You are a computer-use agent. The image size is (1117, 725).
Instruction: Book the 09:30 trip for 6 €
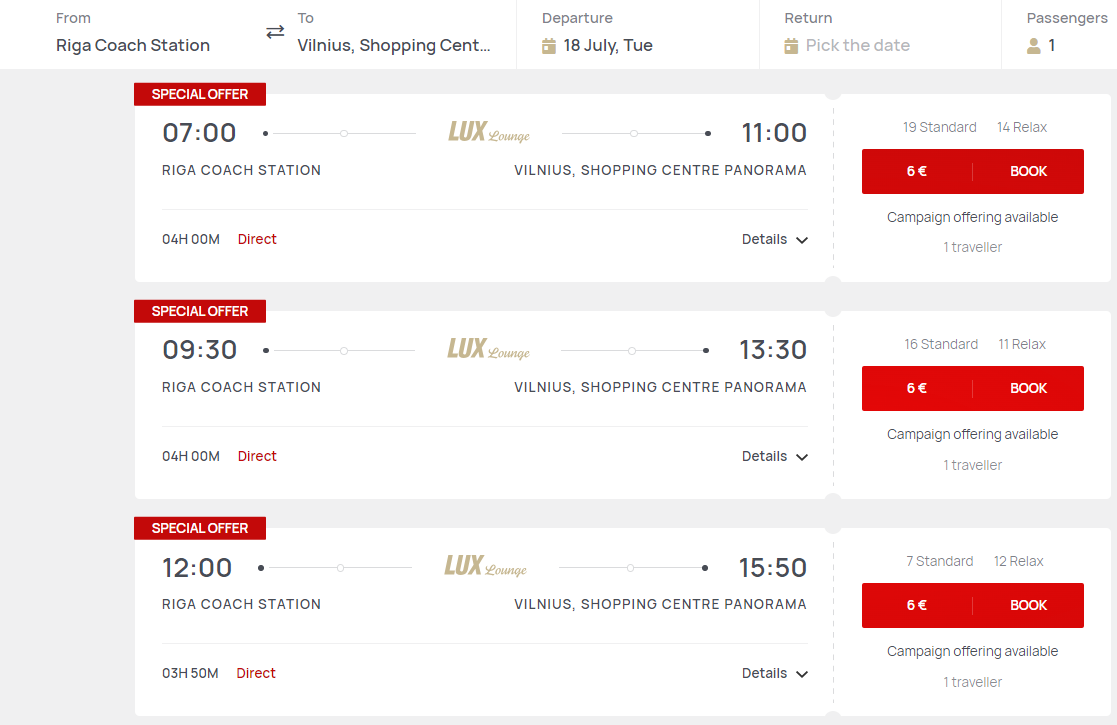972,388
